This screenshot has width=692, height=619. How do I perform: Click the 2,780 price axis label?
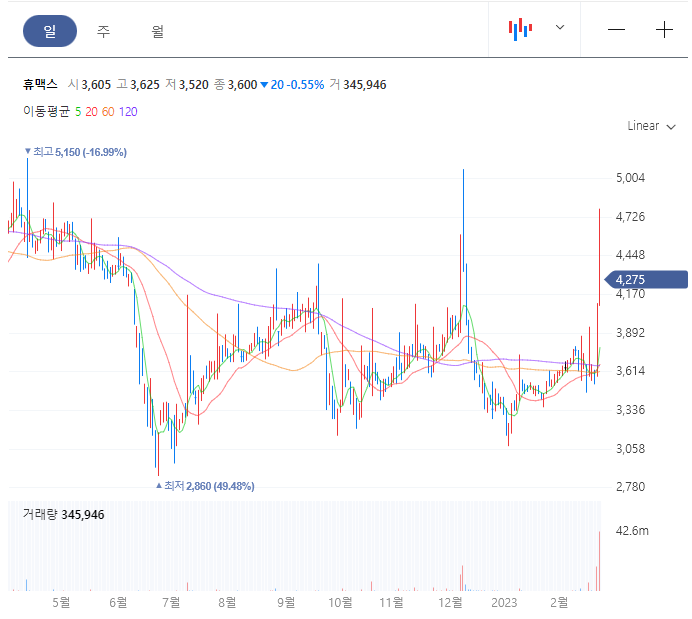[x=630, y=487]
